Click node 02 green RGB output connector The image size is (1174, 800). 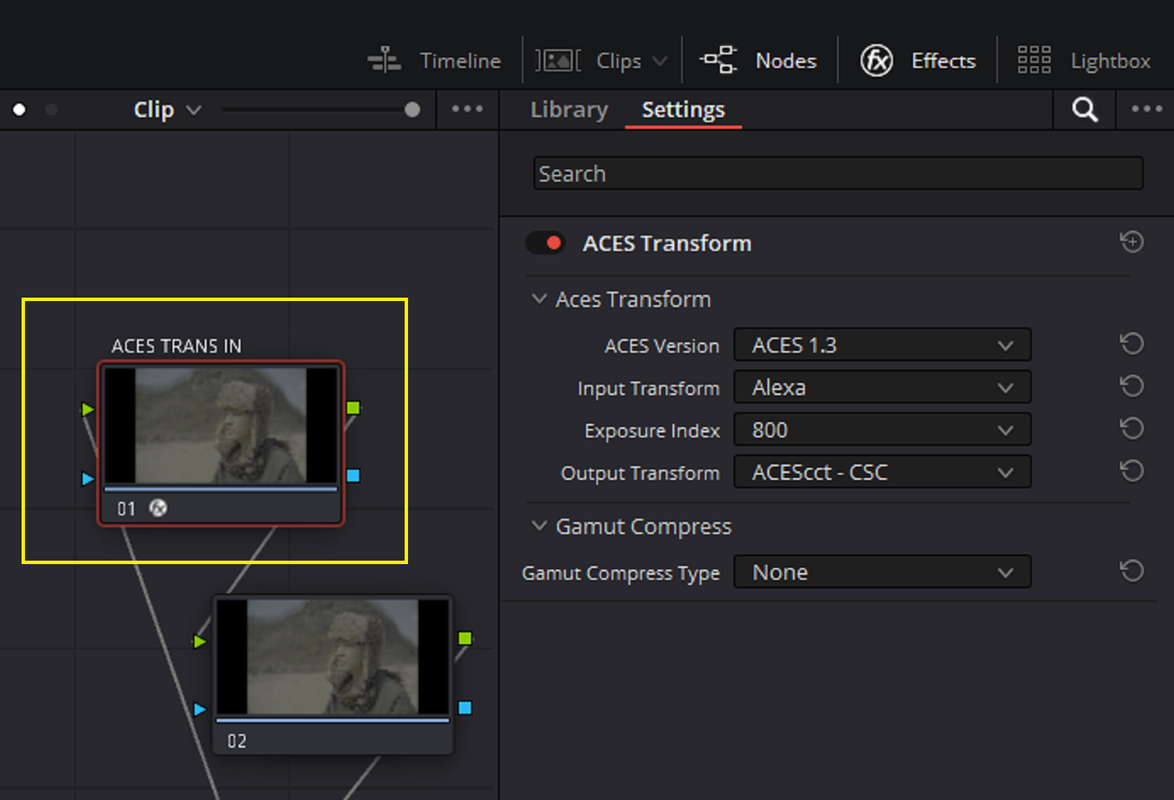pyautogui.click(x=465, y=638)
